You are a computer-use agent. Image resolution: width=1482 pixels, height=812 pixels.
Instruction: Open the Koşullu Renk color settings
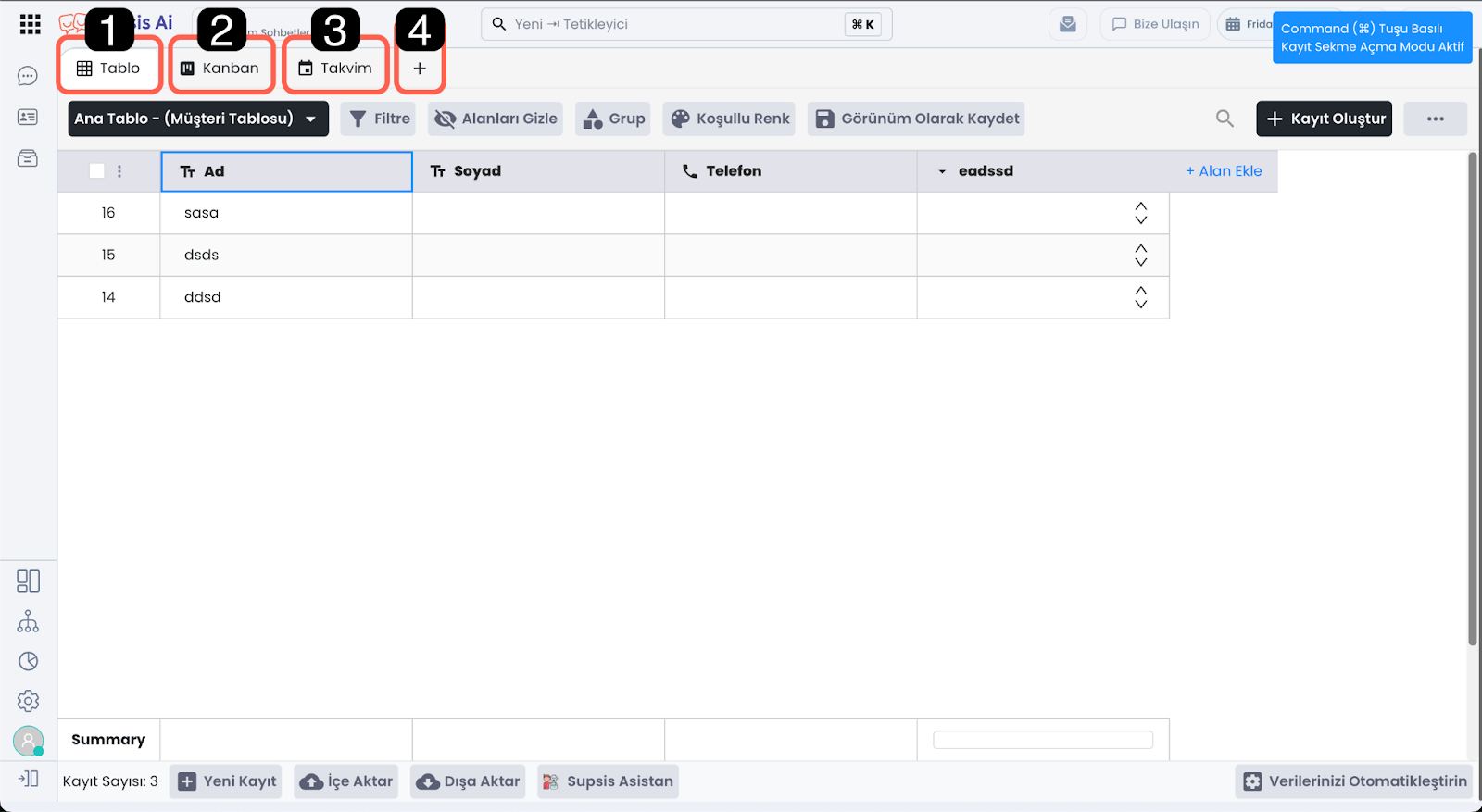point(730,119)
